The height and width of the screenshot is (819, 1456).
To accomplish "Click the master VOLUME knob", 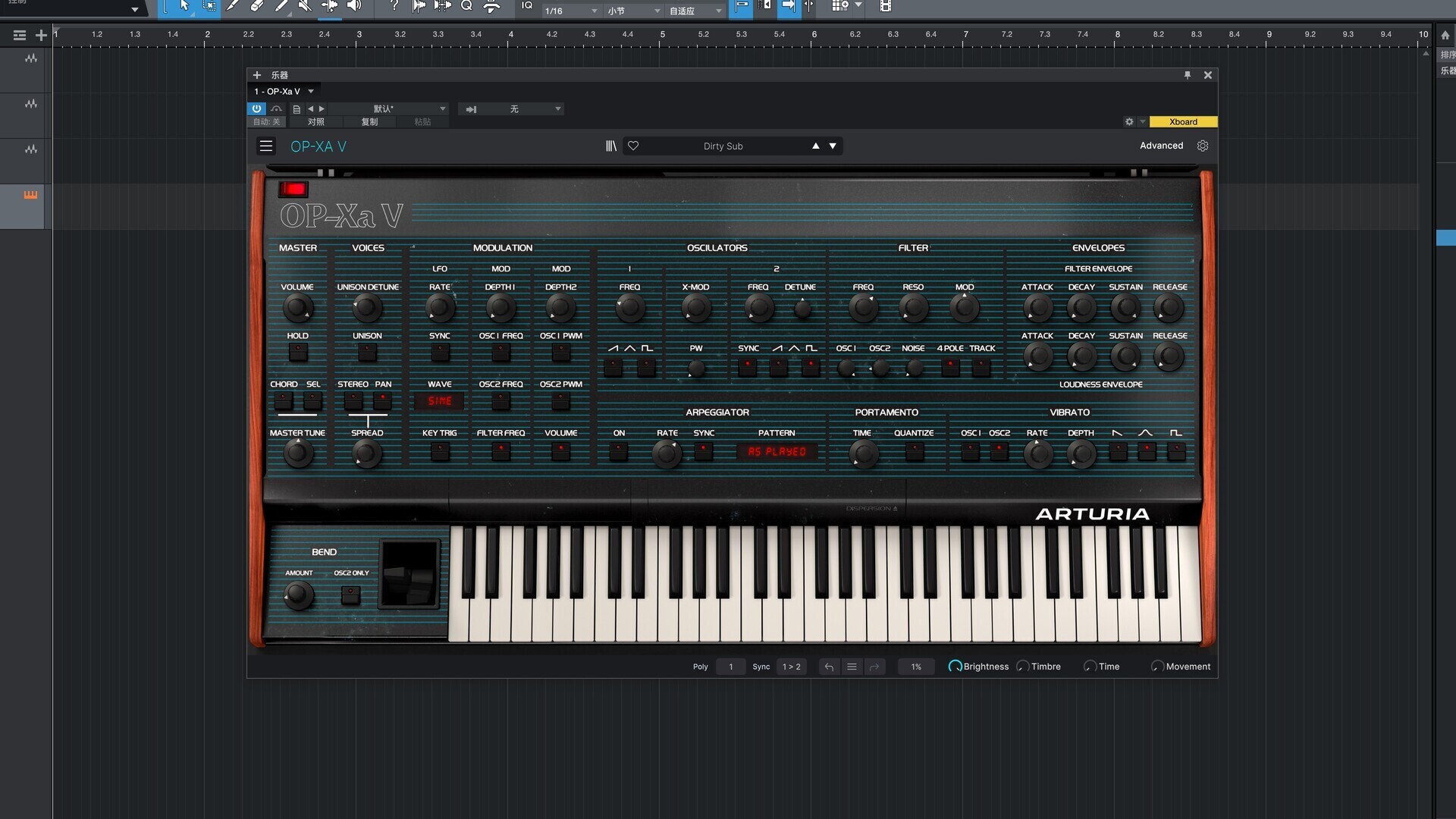I will click(297, 309).
